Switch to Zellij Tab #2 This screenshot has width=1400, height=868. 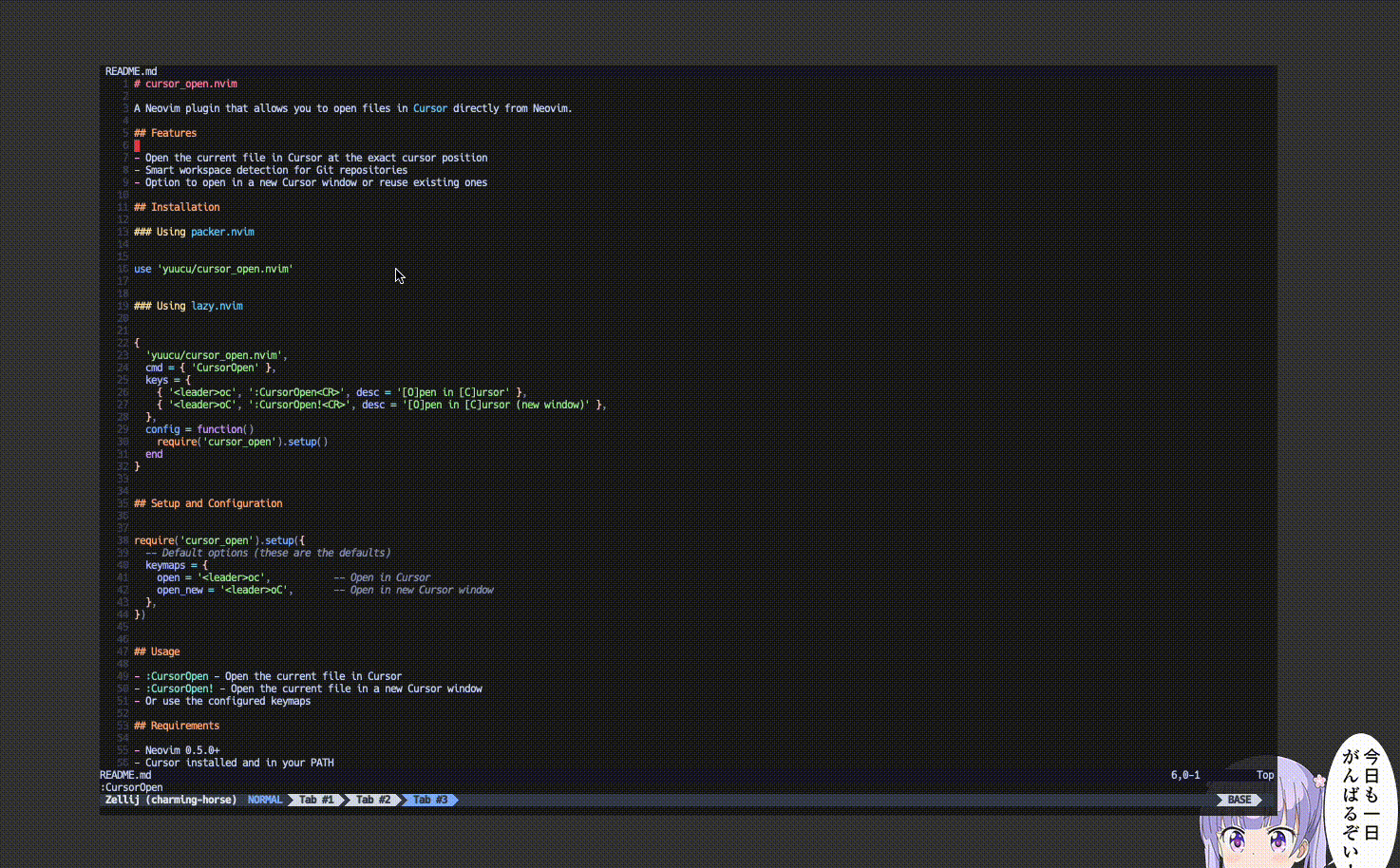pos(373,800)
